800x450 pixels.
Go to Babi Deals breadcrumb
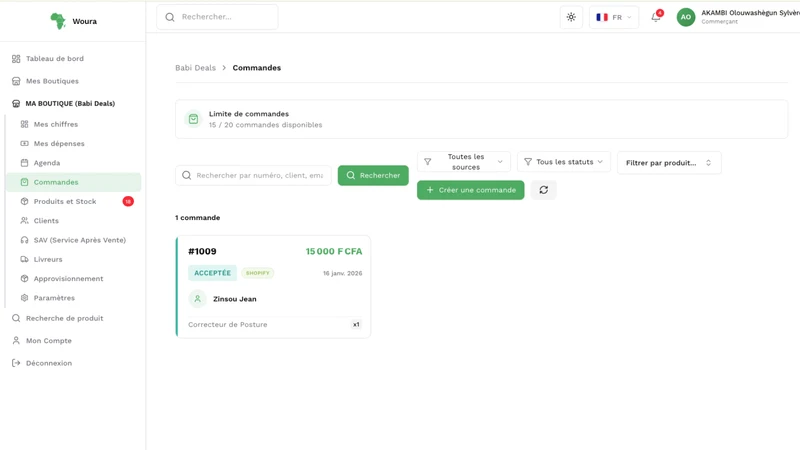click(195, 68)
